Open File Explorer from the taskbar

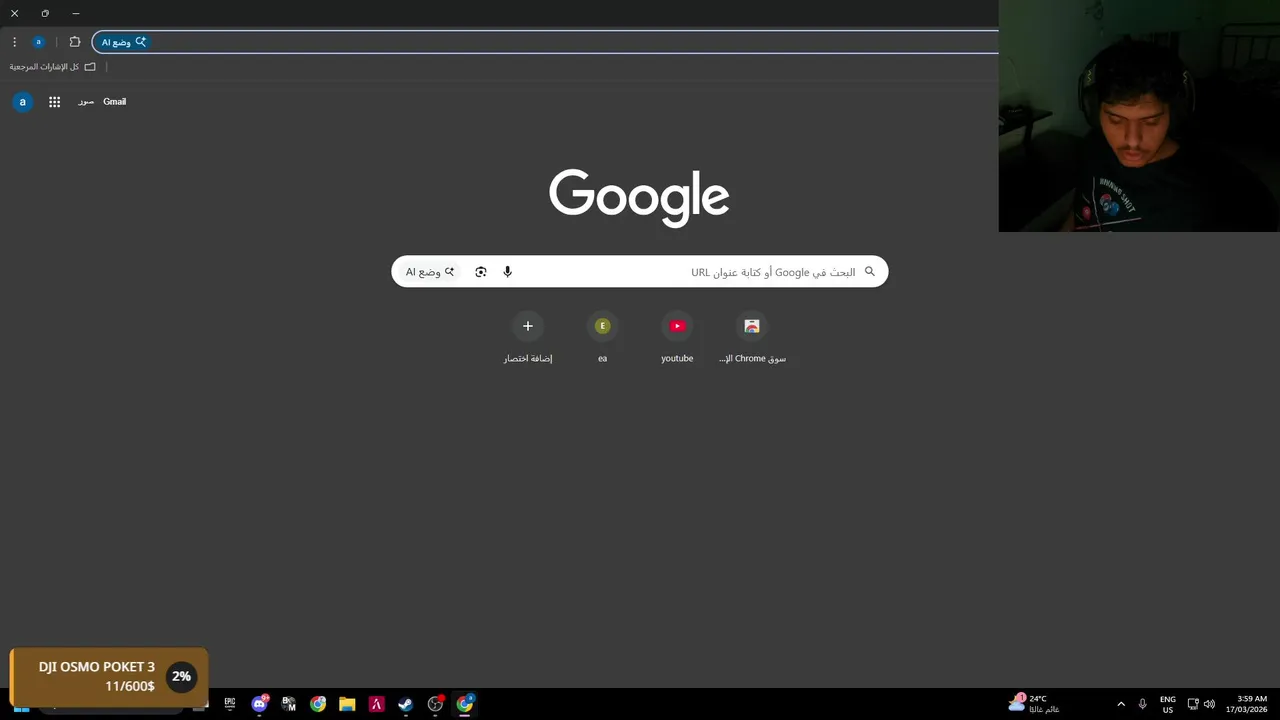point(347,704)
